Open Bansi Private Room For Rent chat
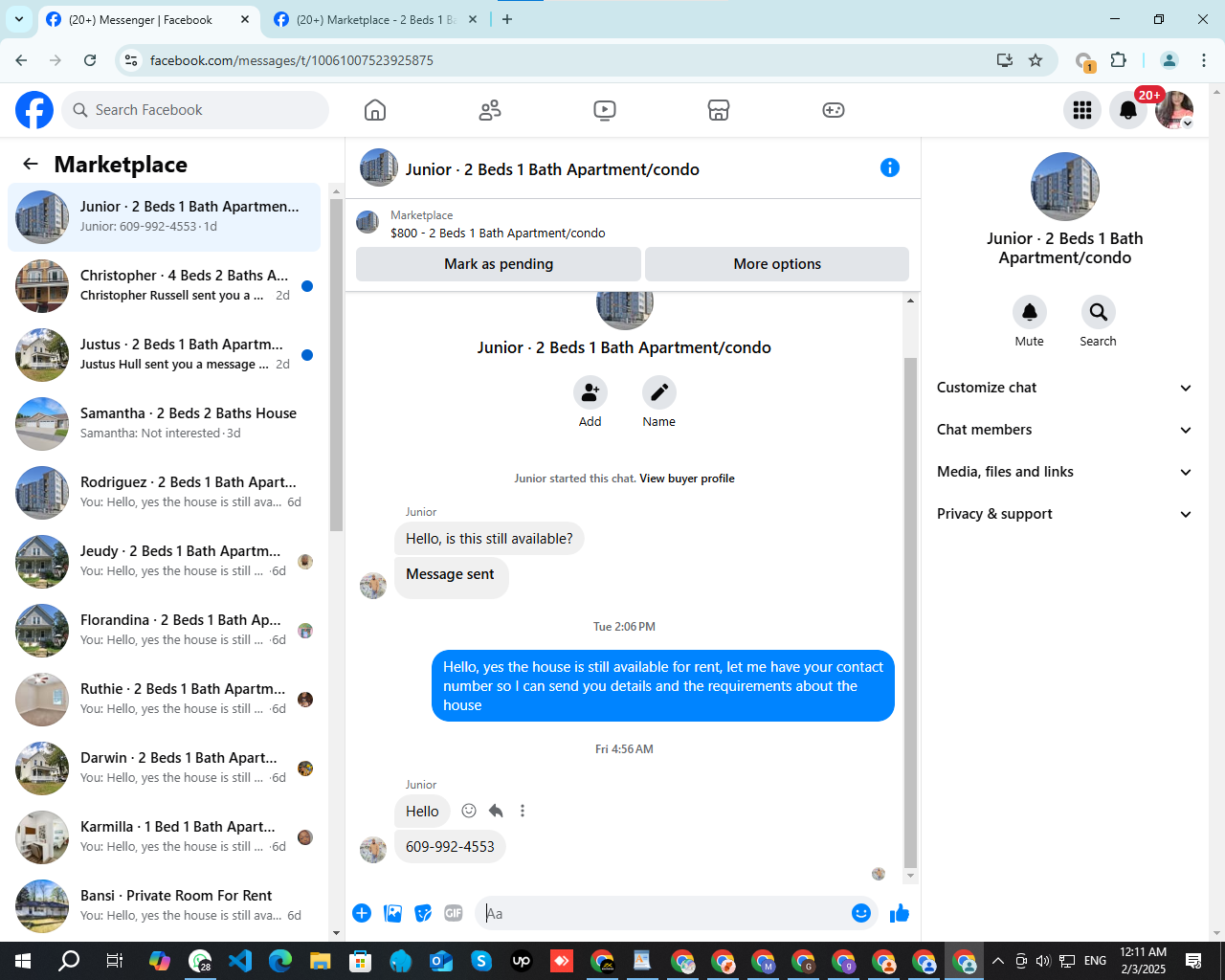Image resolution: width=1225 pixels, height=980 pixels. pos(165,905)
